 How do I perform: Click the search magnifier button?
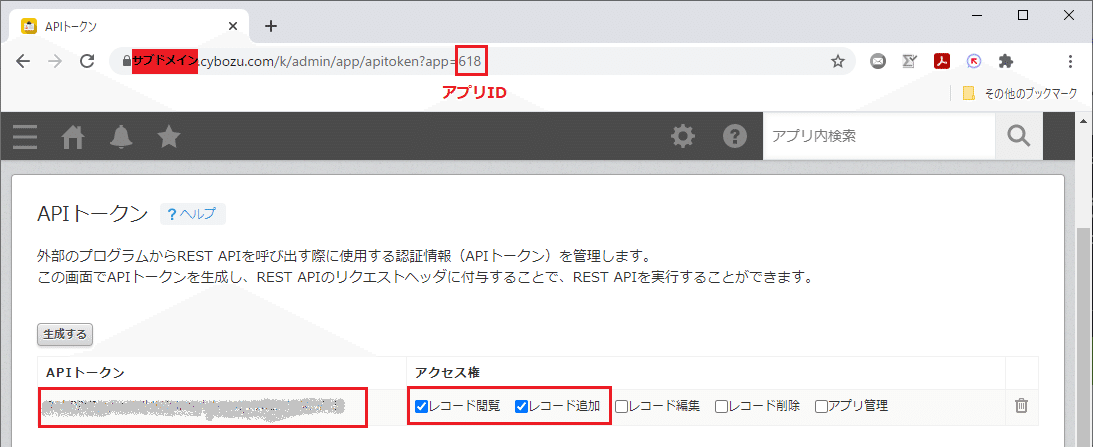[x=1018, y=136]
